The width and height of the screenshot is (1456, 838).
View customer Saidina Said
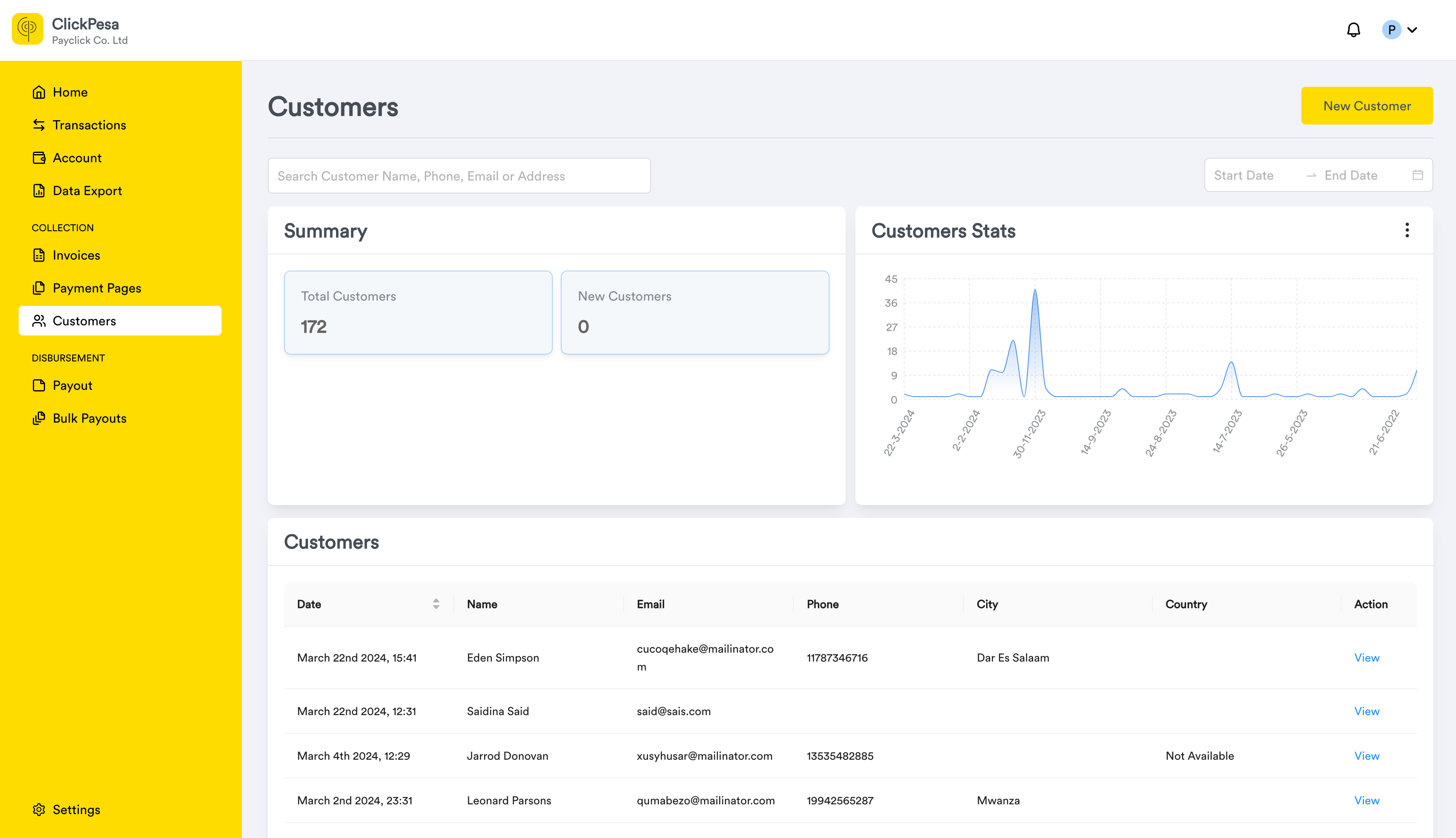tap(1367, 711)
